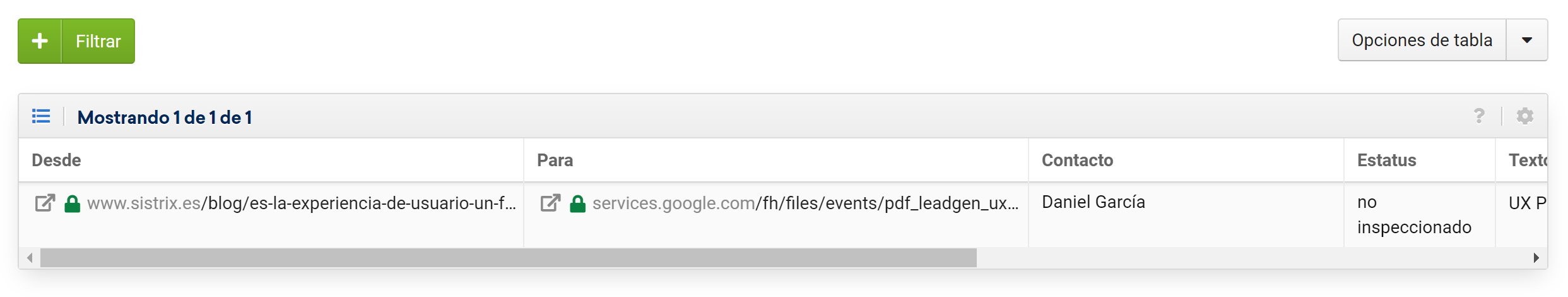Click the Contacto column header
1568x297 pixels.
point(1077,161)
